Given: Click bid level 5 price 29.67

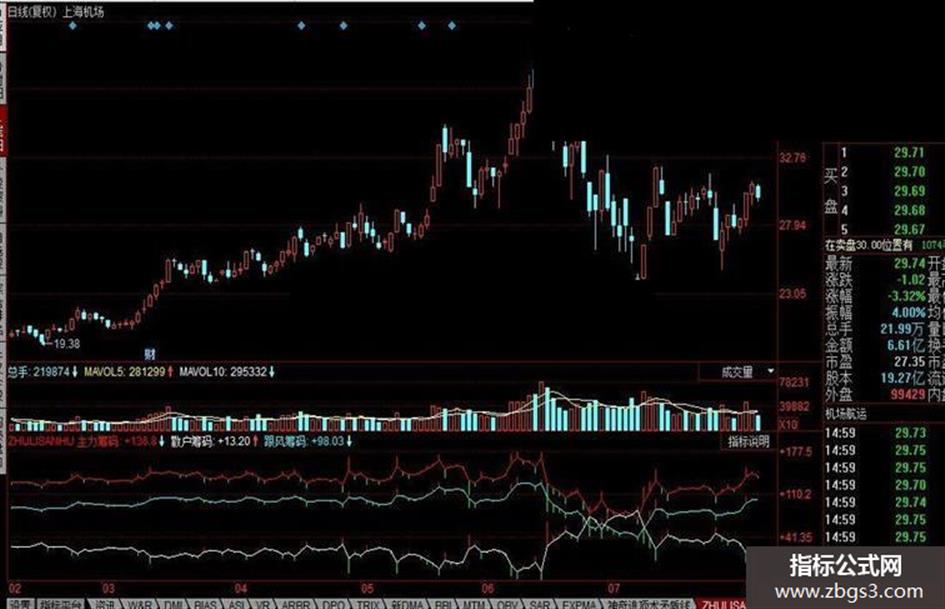Looking at the screenshot, I should click(x=909, y=230).
